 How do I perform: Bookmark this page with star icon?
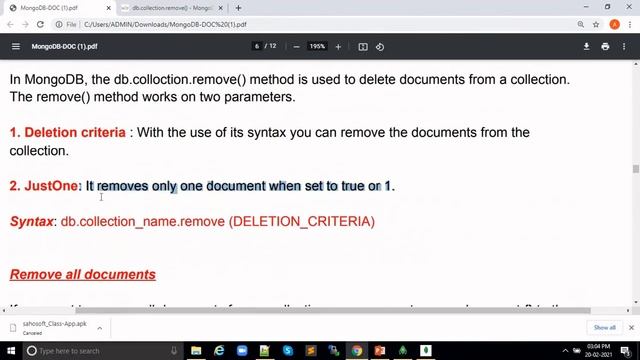(596, 24)
